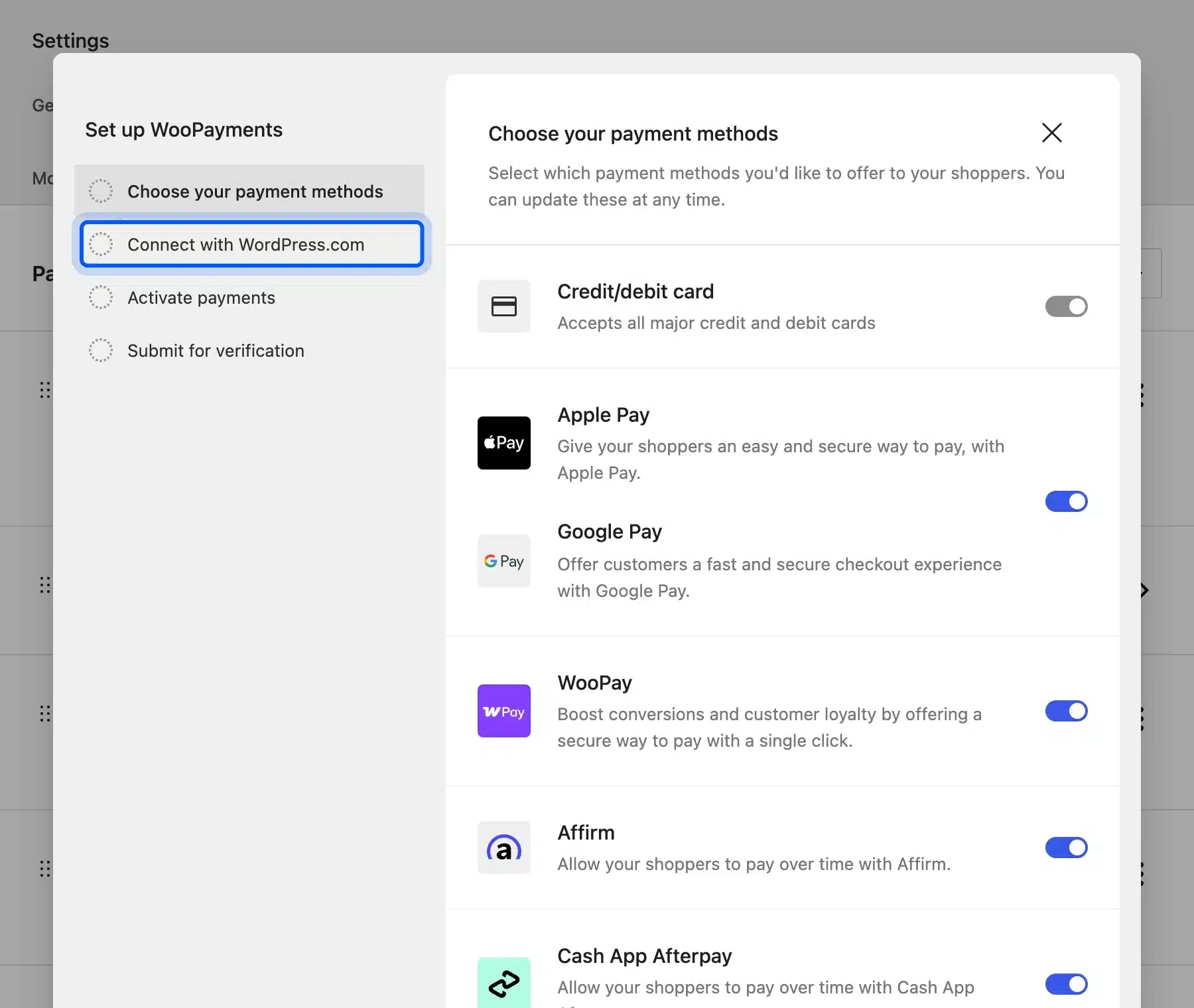Click the Google Pay logo icon
1194x1008 pixels.
(x=504, y=561)
